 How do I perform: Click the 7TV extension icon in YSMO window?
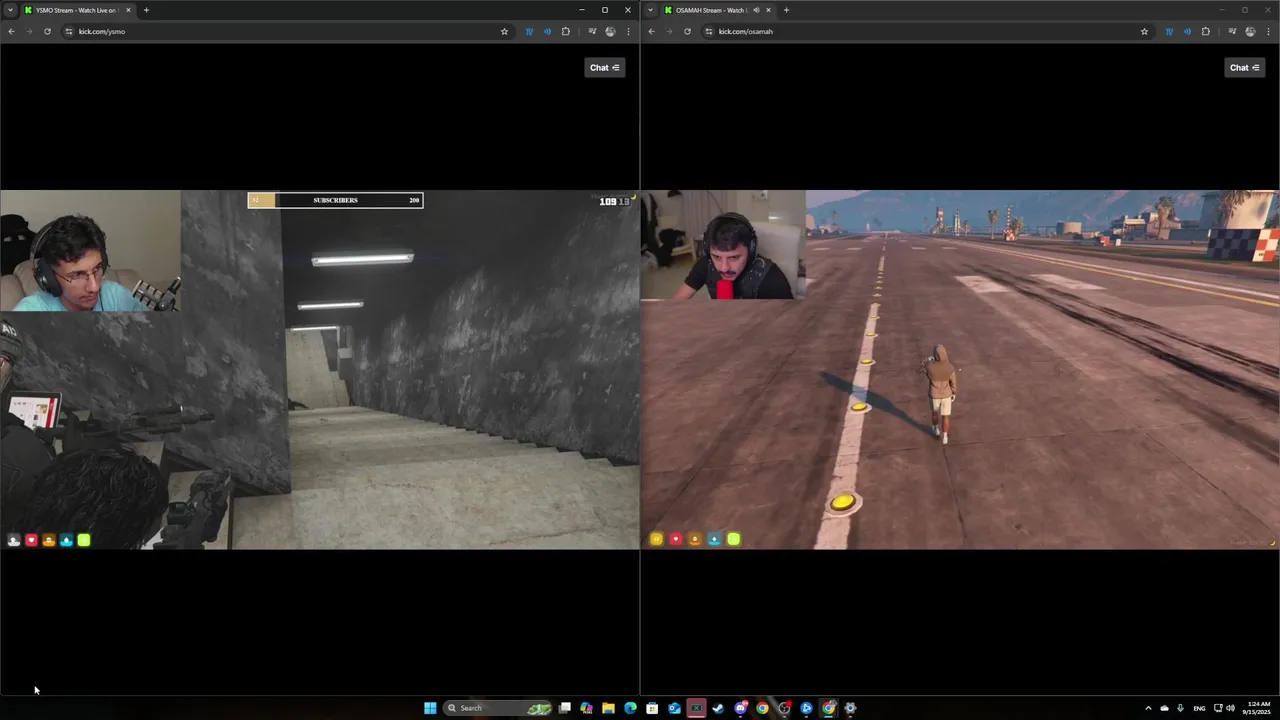529,31
